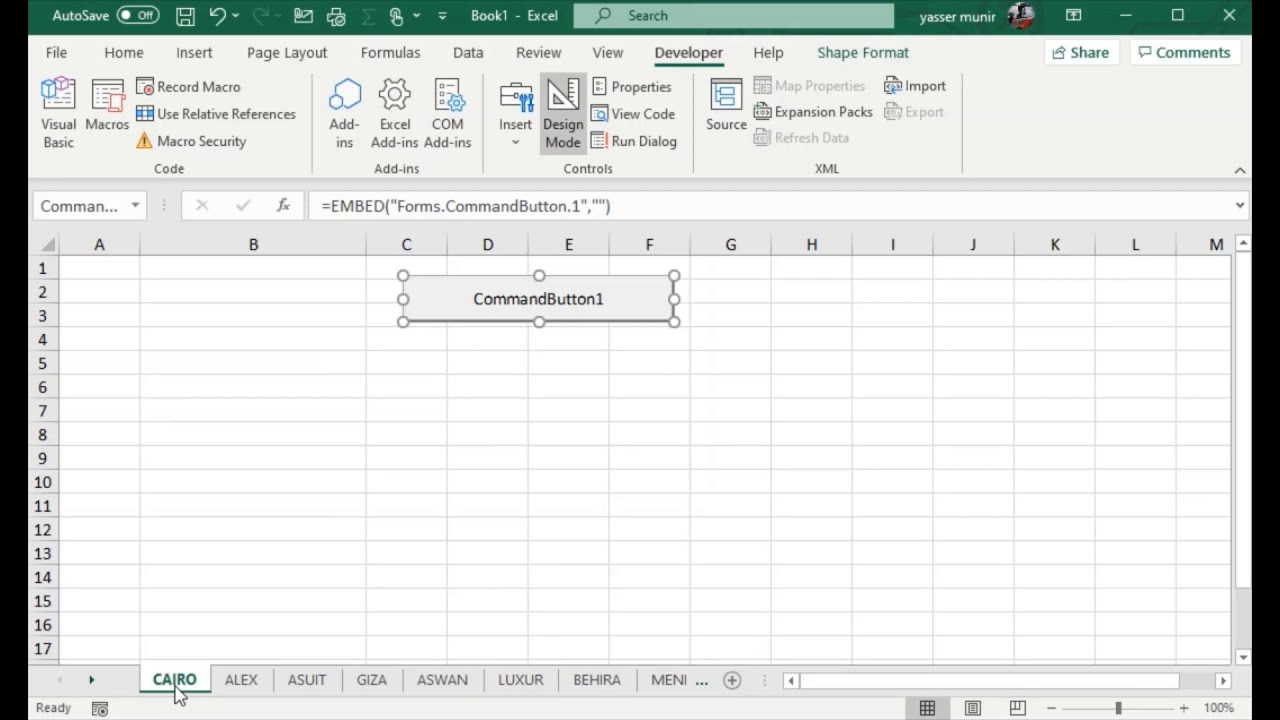Open the Visual Basic editor
1280x720 pixels.
pyautogui.click(x=58, y=113)
